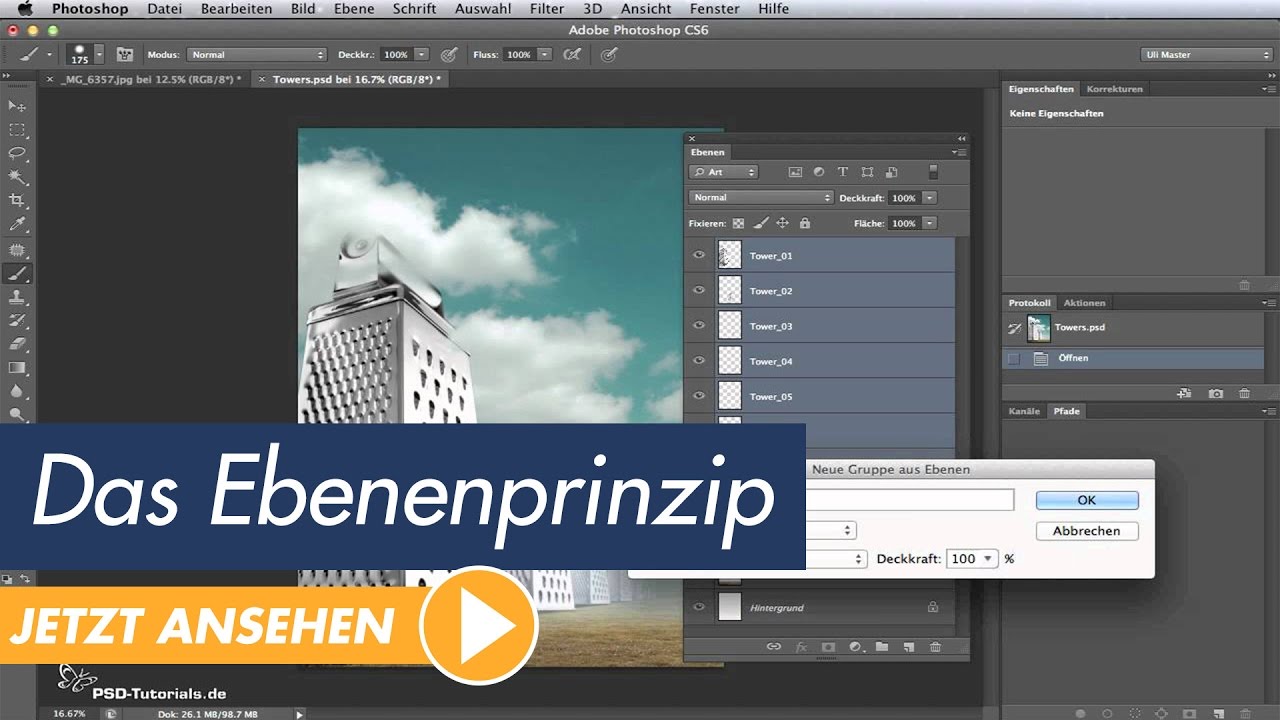
Task: Open the Filter menu
Action: (x=547, y=9)
